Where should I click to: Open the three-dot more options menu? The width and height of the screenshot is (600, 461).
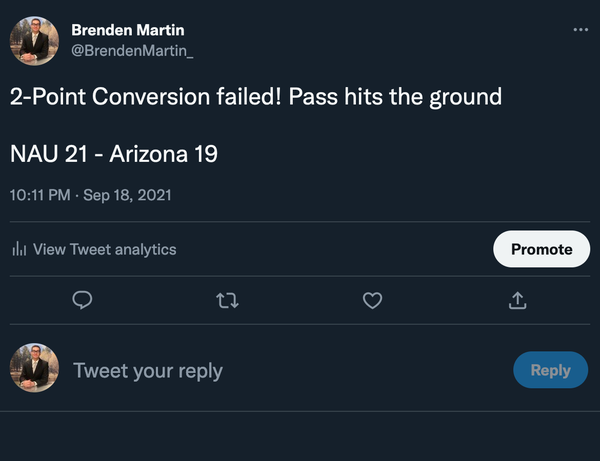[x=581, y=30]
